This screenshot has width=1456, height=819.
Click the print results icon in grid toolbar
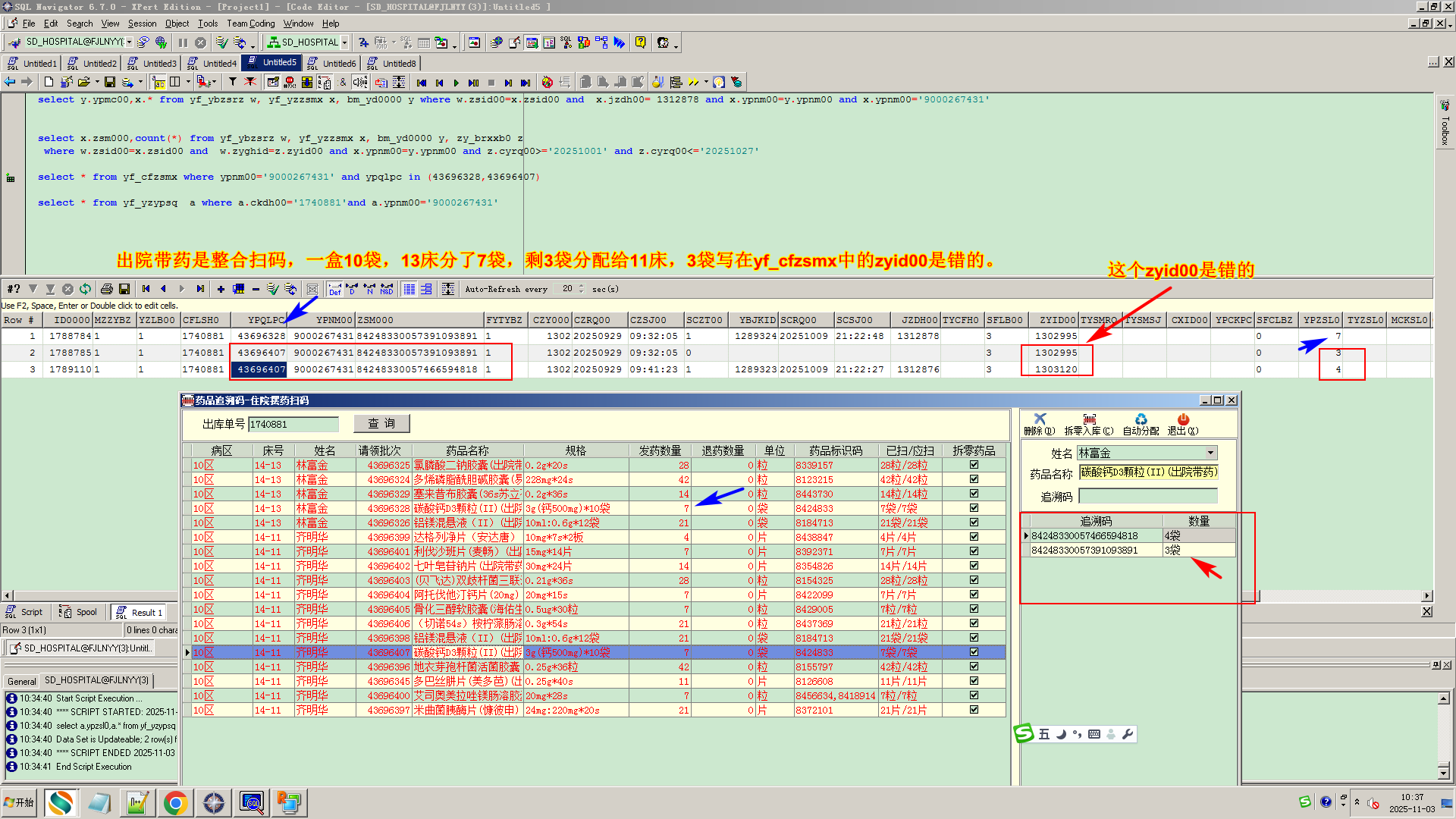point(107,289)
